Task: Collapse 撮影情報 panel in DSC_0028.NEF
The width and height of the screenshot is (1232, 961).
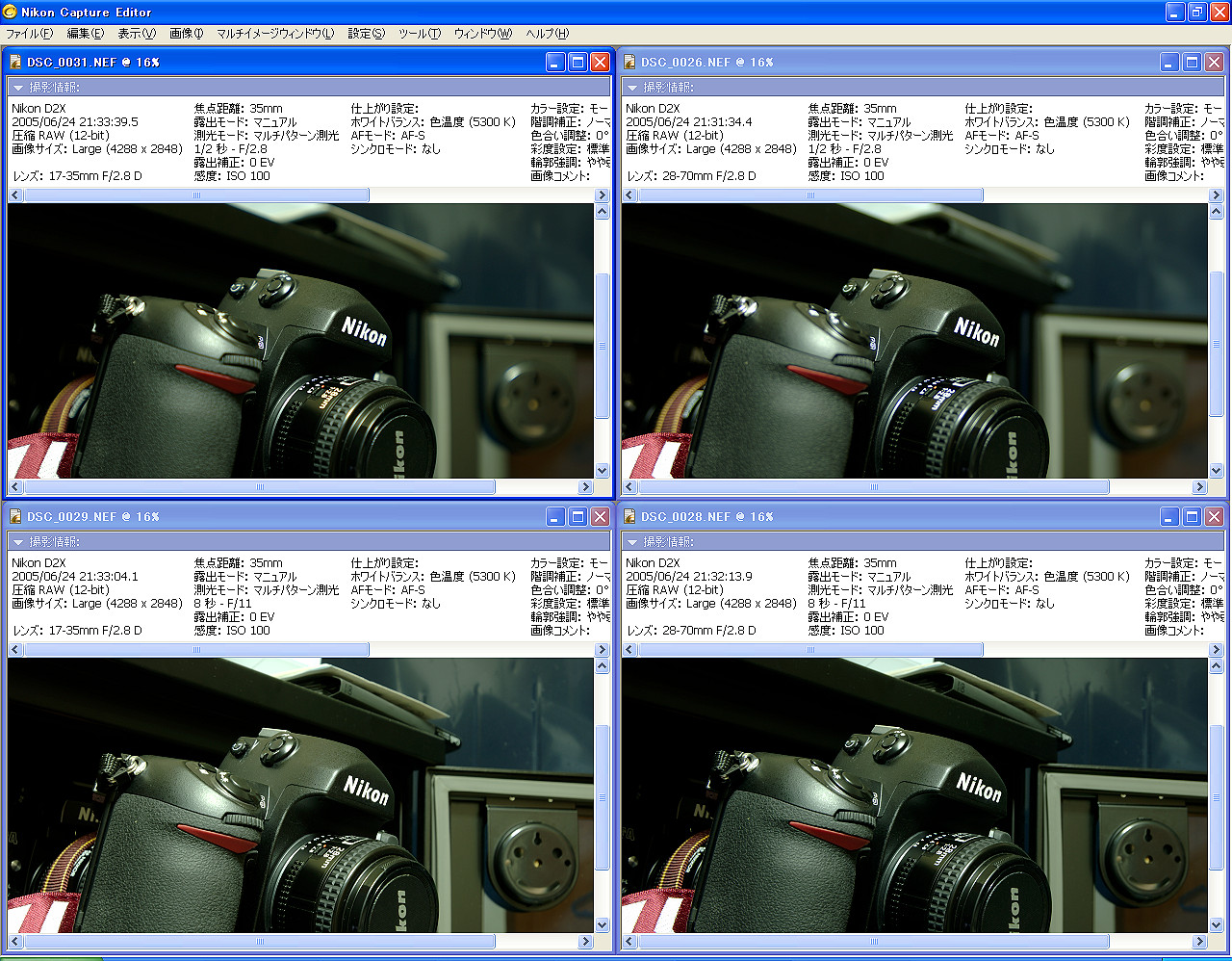Action: (631, 542)
